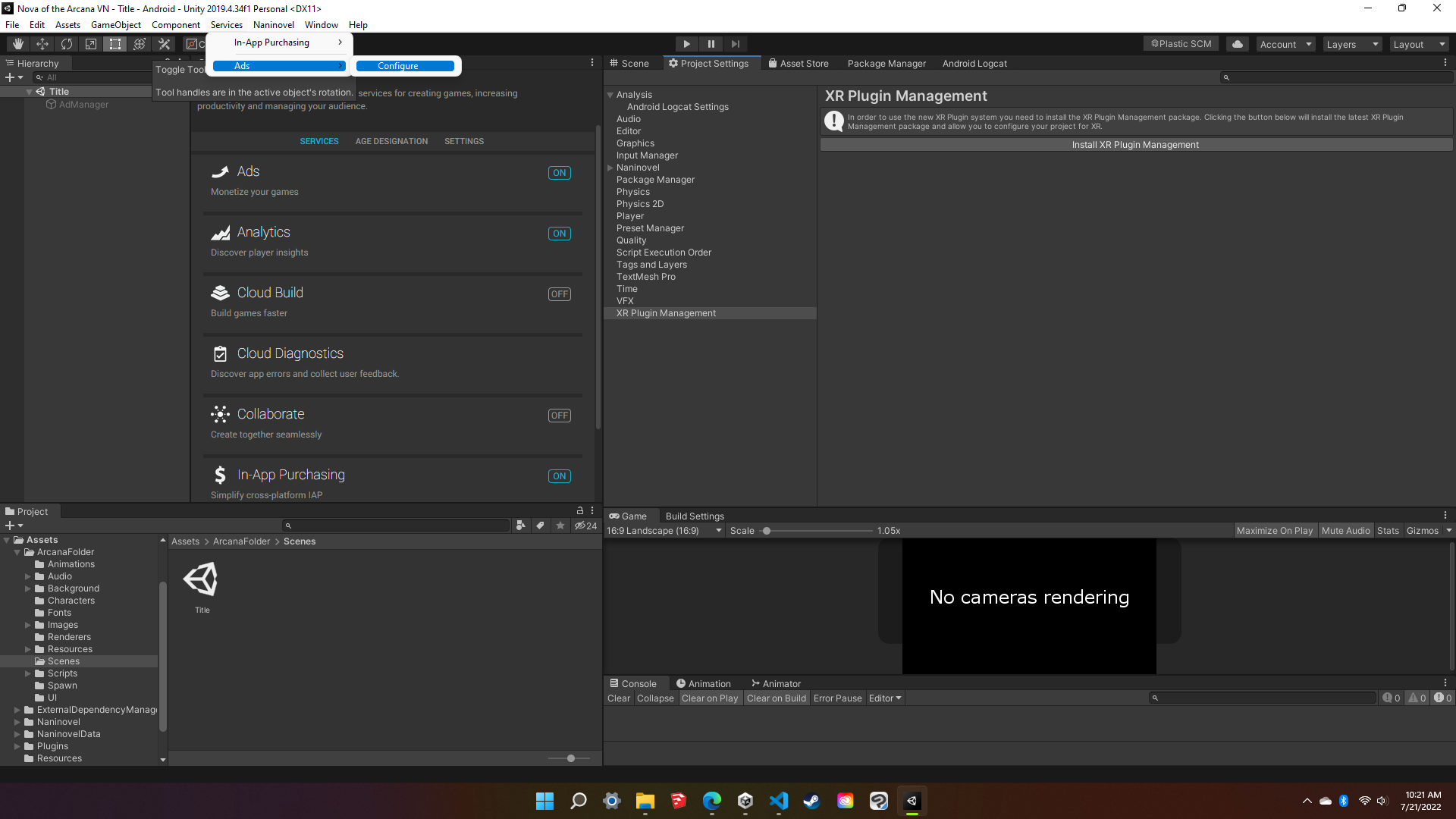Screen dimensions: 1456x819
Task: Select the Rect transform tool
Action: pos(115,44)
